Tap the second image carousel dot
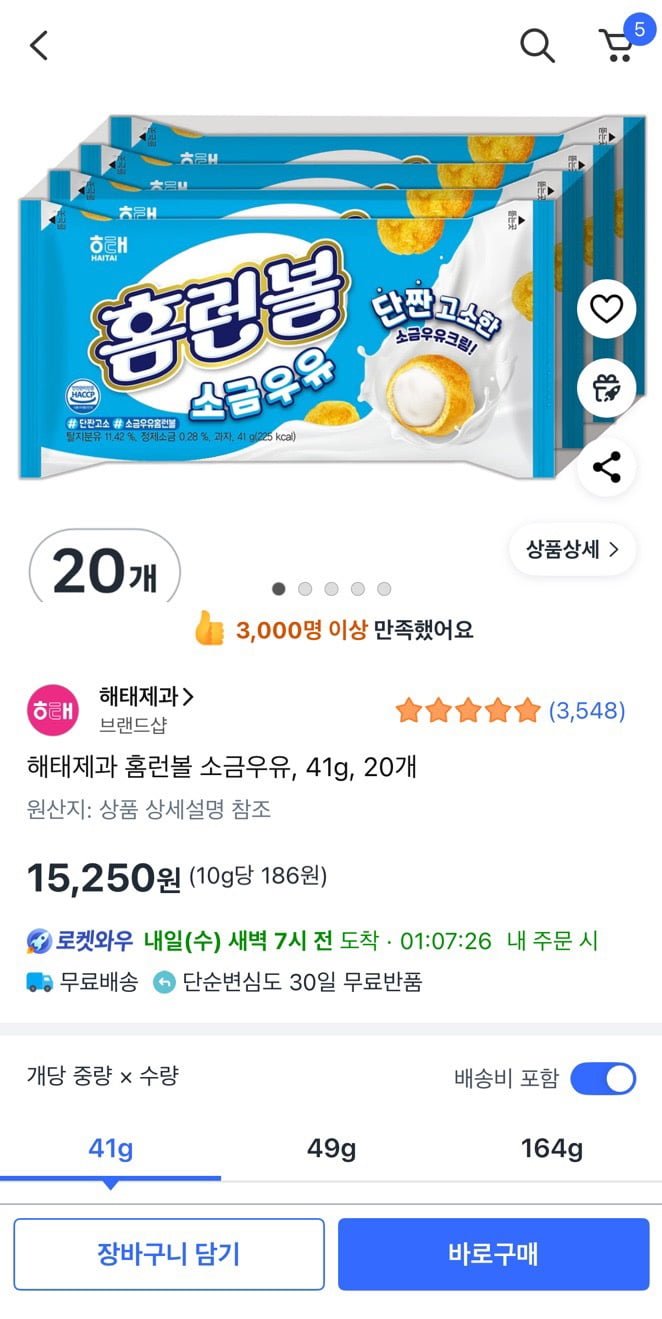The image size is (662, 1319). (305, 589)
